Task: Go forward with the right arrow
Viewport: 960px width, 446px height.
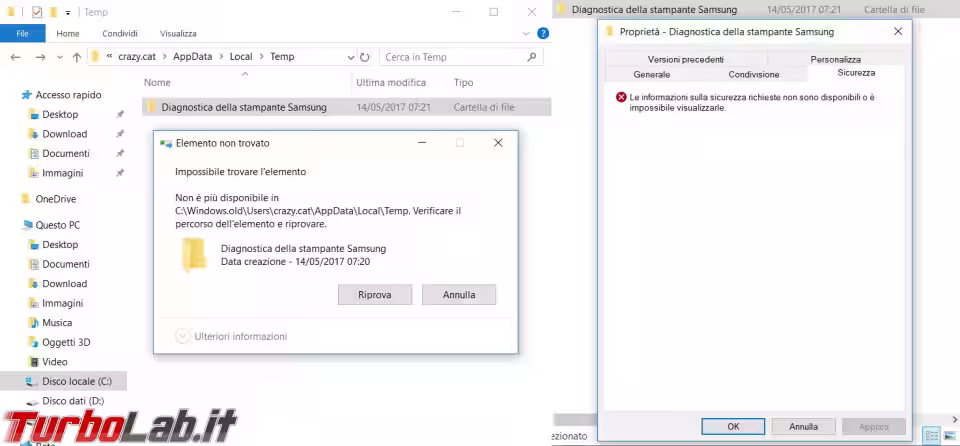Action: pyautogui.click(x=40, y=57)
